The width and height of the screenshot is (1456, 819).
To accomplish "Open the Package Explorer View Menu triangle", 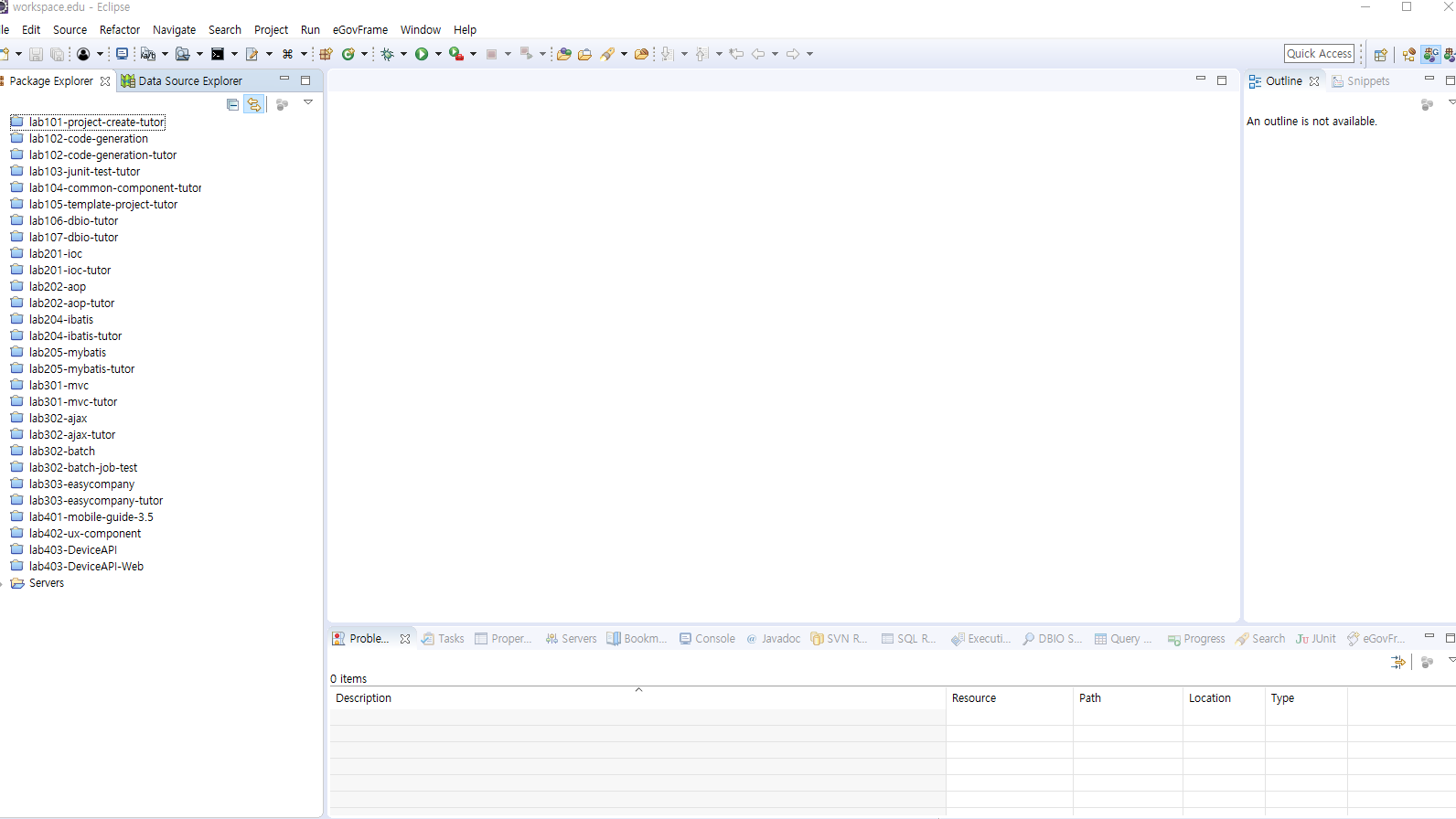I will click(308, 102).
